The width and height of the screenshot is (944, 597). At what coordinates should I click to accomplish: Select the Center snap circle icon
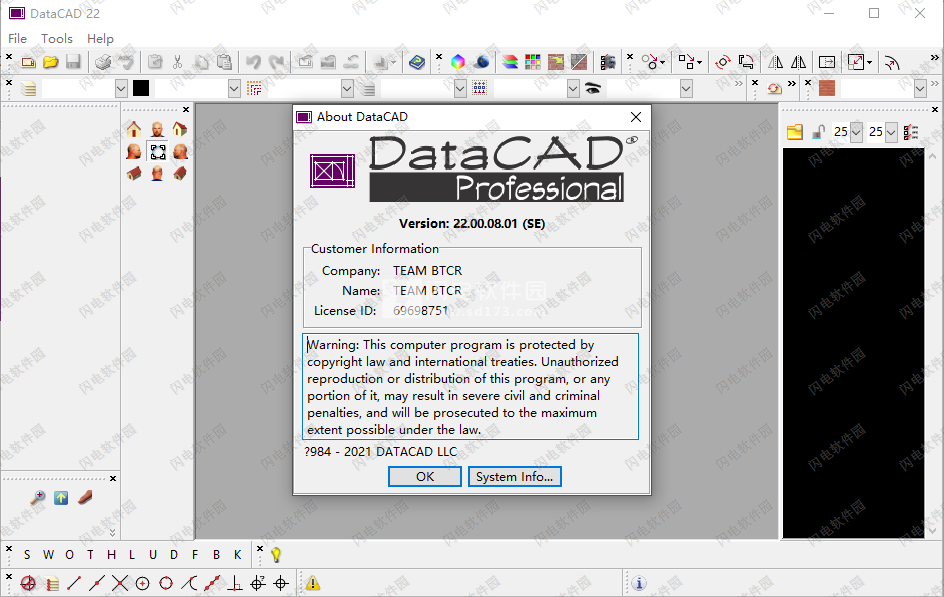(143, 583)
